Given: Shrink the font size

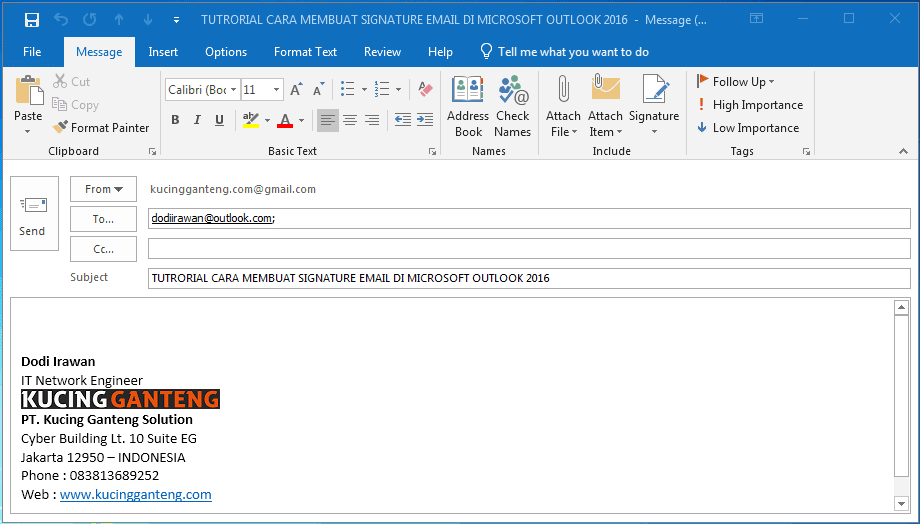Looking at the screenshot, I should [319, 89].
